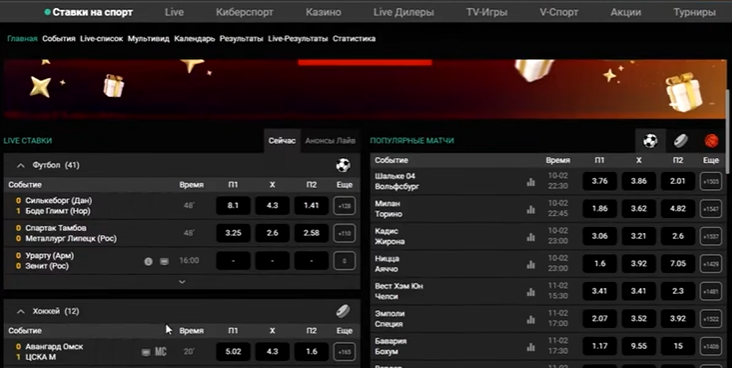Click the Ставки на спорт logo tab
Screen dimensions: 732x368
tap(88, 12)
